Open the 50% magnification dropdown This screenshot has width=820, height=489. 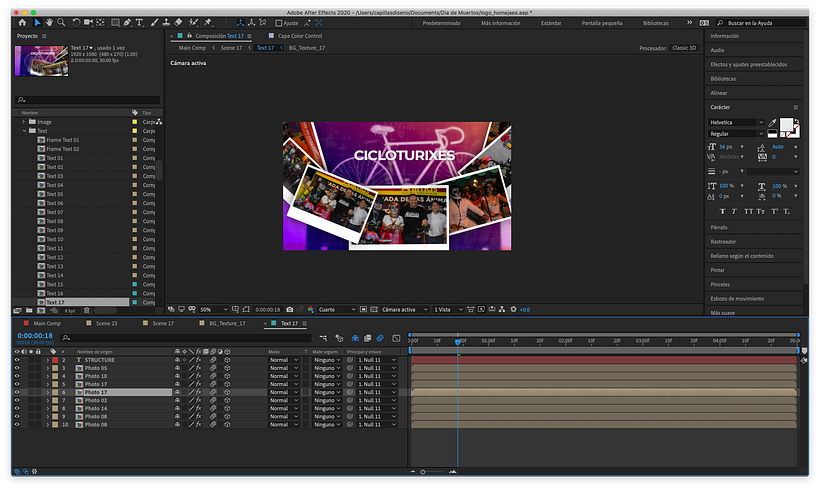coord(214,310)
